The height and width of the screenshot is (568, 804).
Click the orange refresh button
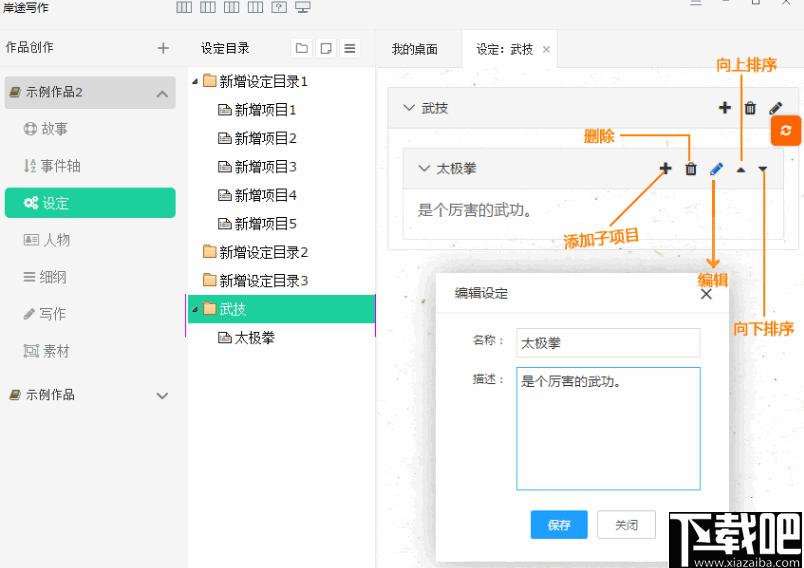point(786,130)
